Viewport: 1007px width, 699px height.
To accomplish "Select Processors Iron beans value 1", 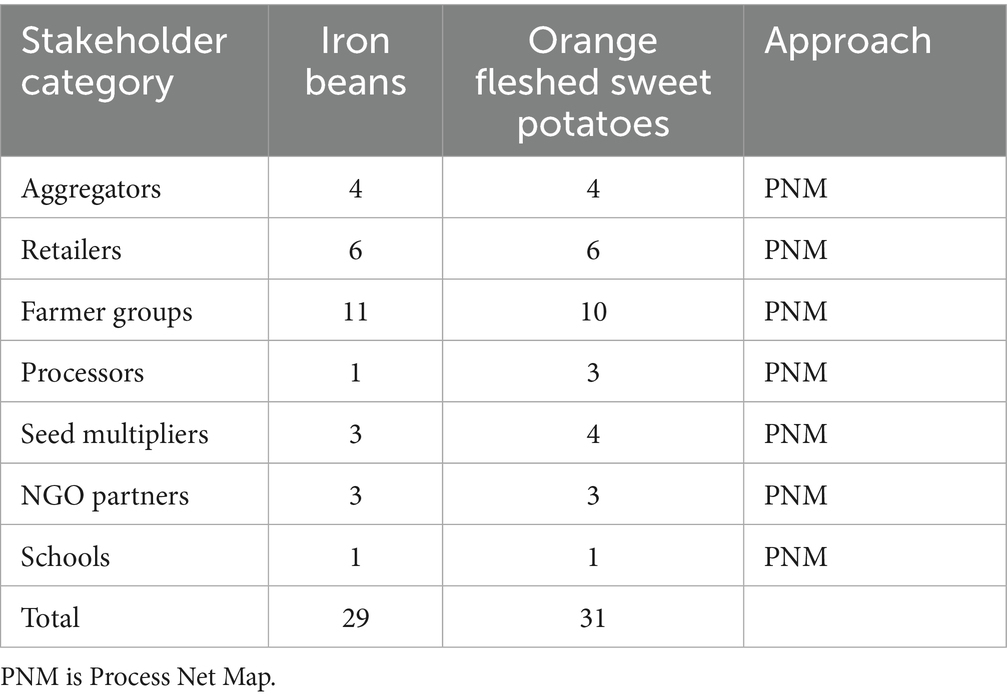I will (x=355, y=373).
